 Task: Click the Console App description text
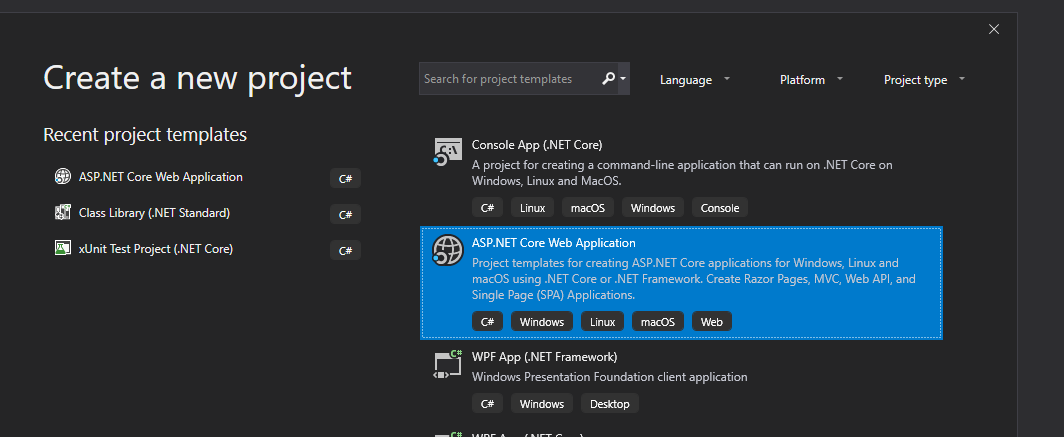(682, 173)
